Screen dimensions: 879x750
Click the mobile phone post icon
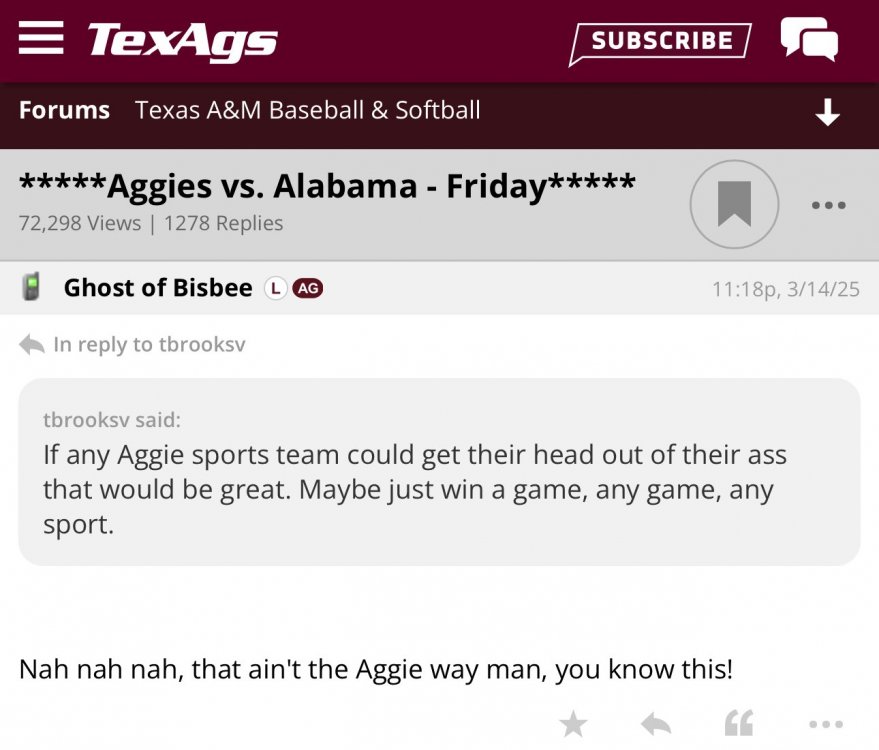(32, 288)
